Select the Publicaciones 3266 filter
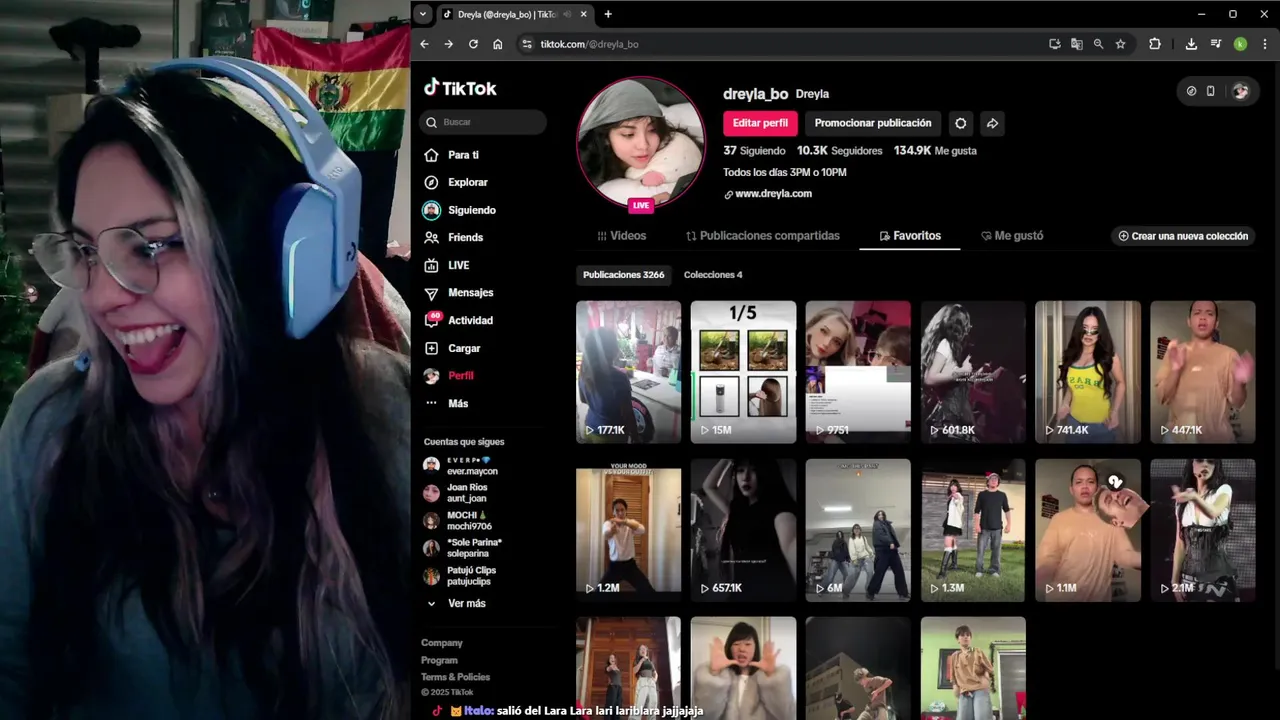Screen dimensions: 1280x720 pyautogui.click(x=623, y=275)
